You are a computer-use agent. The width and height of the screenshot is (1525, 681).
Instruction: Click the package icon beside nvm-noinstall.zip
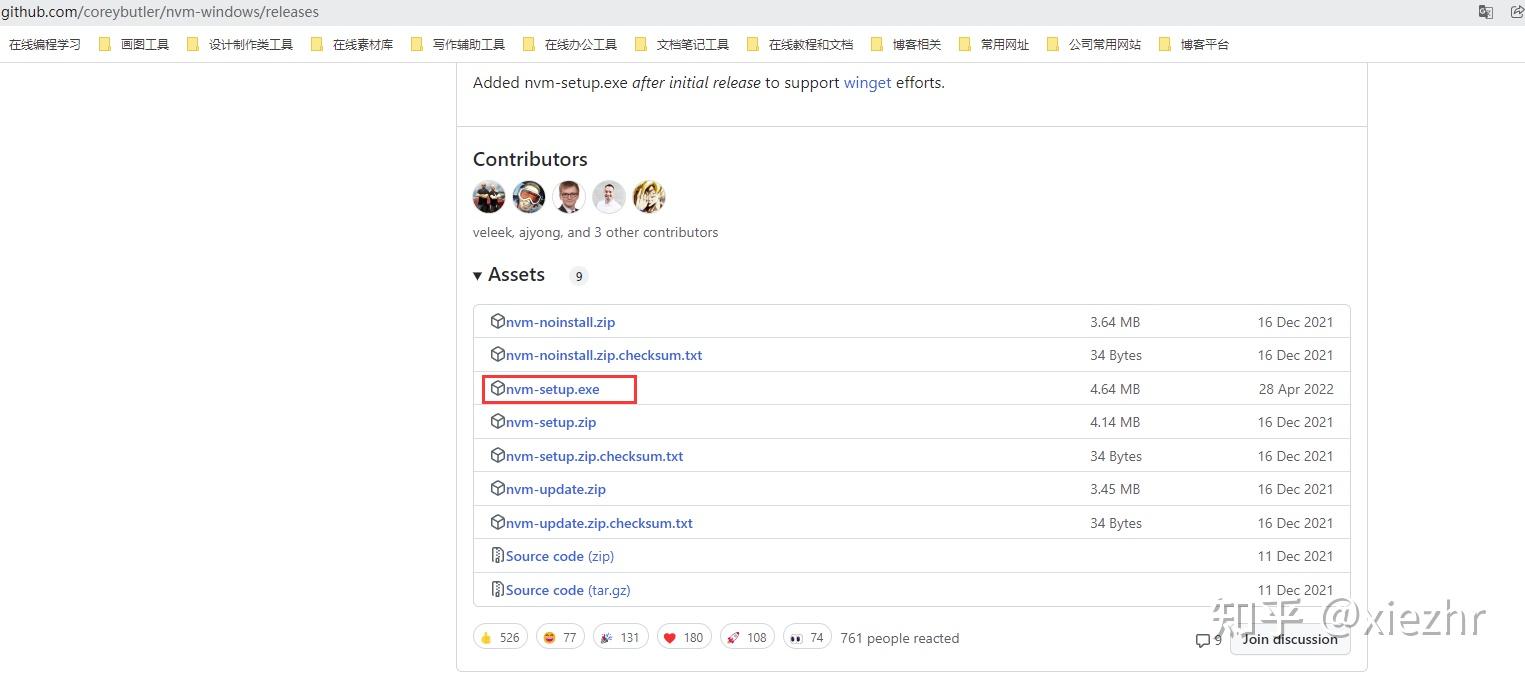(497, 321)
